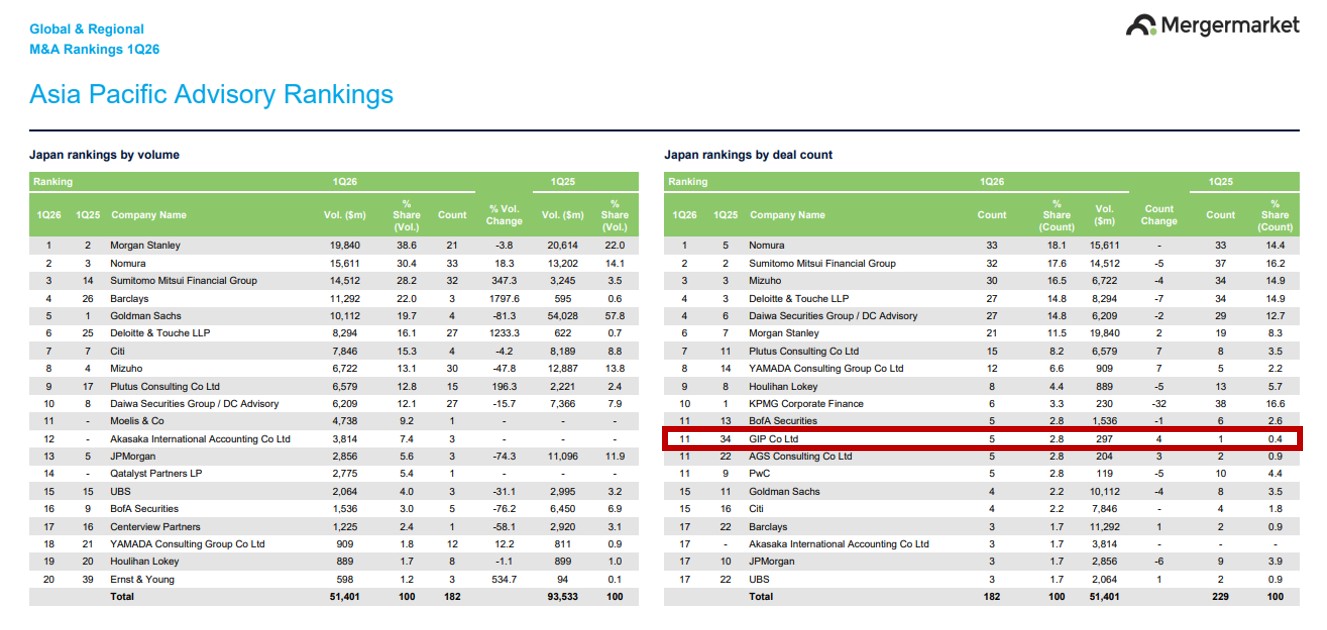Click the Vol. ($m) header in deal count table
The height and width of the screenshot is (630, 1327).
1104,215
